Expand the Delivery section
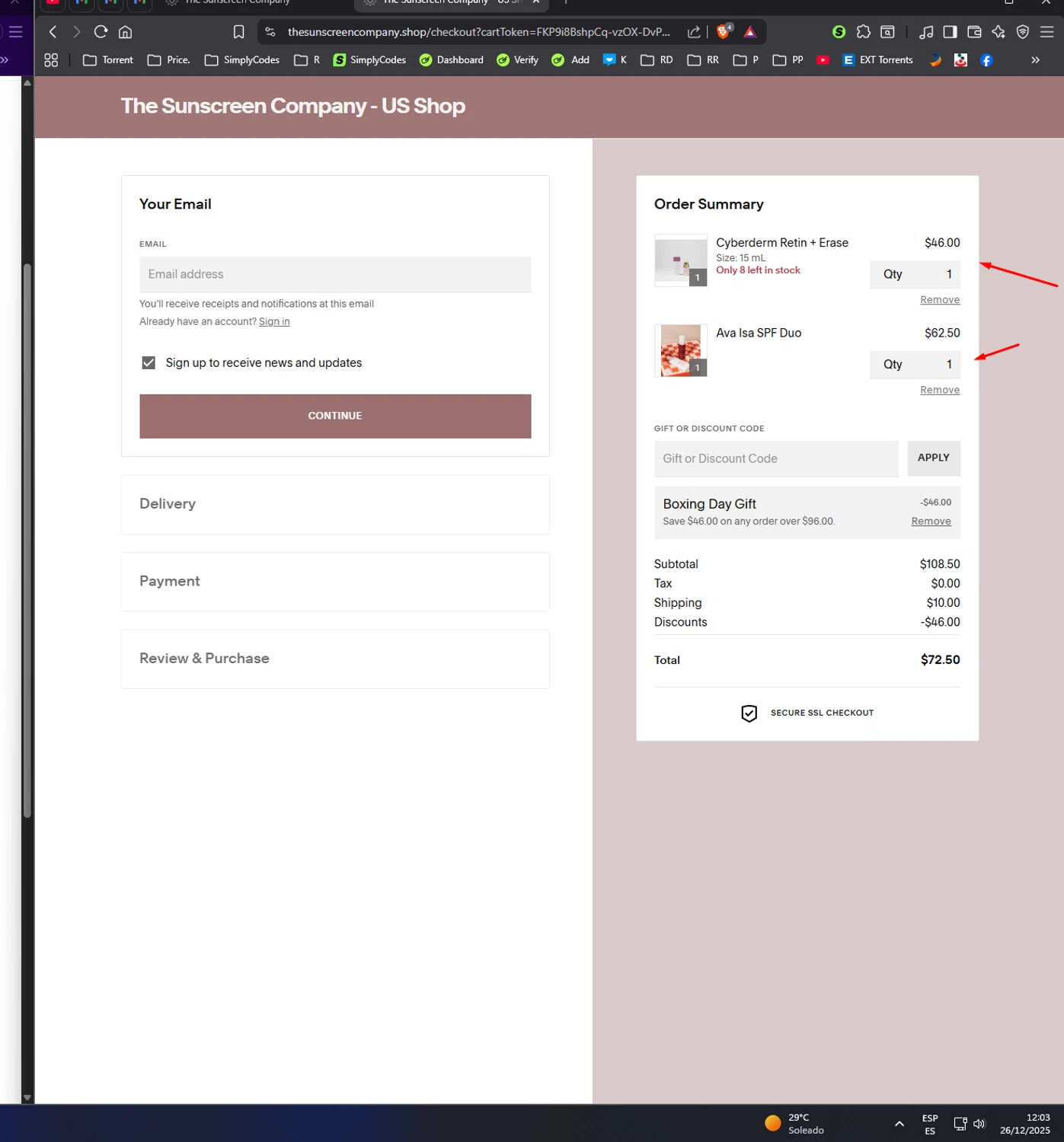 pos(335,504)
